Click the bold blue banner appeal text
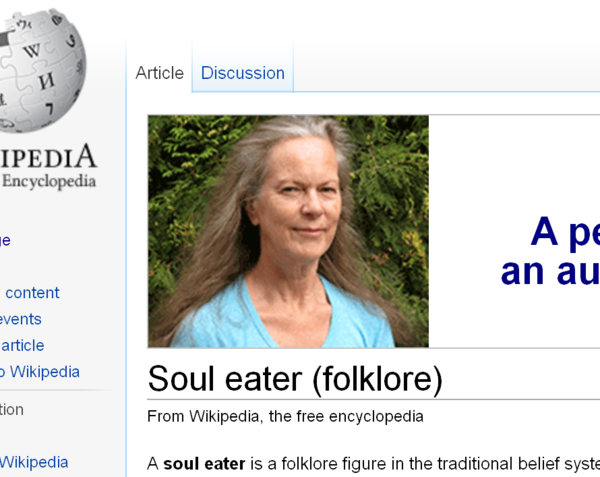The width and height of the screenshot is (600, 477). (550, 251)
